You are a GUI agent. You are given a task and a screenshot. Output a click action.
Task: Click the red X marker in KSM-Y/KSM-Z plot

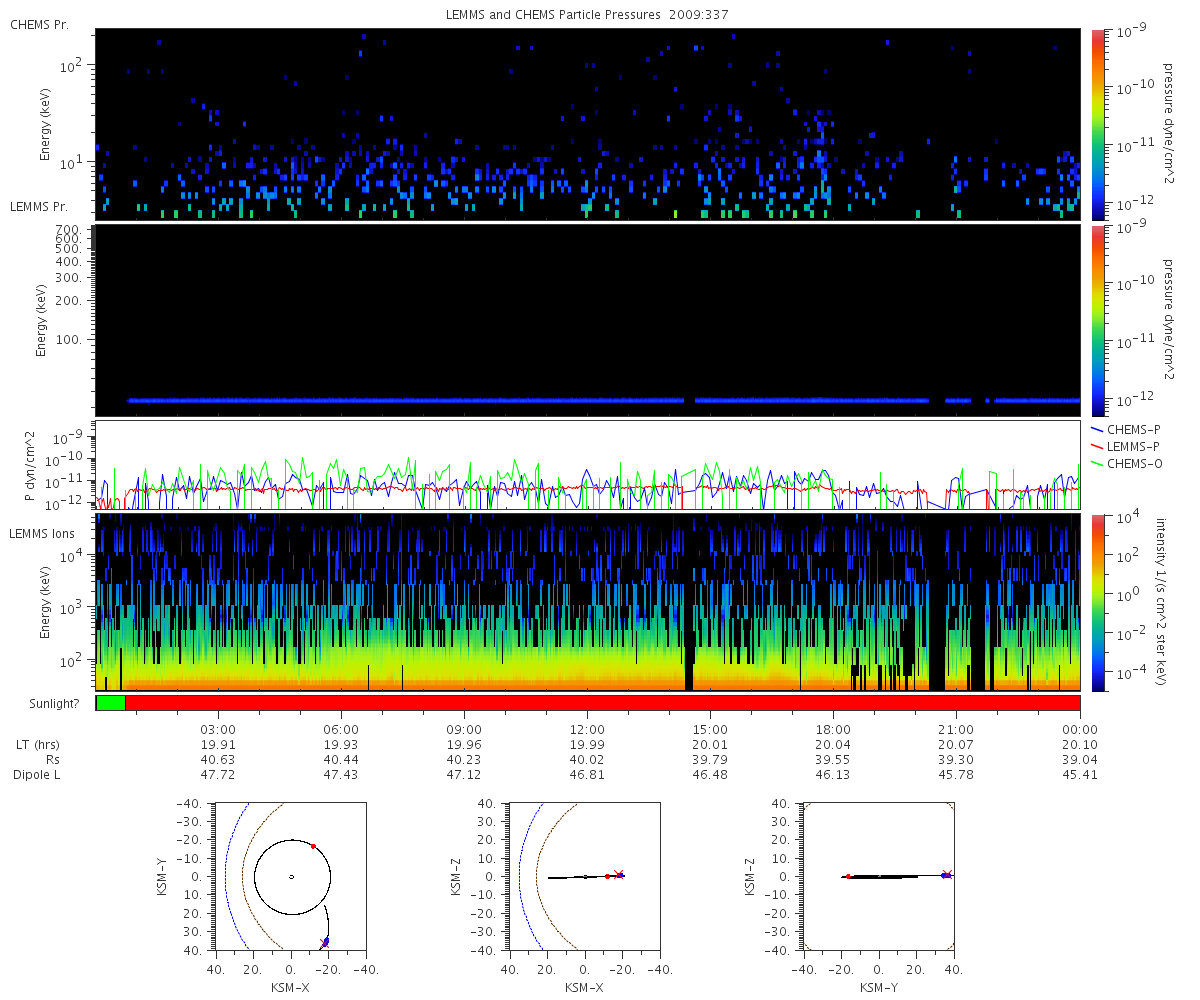coord(947,873)
